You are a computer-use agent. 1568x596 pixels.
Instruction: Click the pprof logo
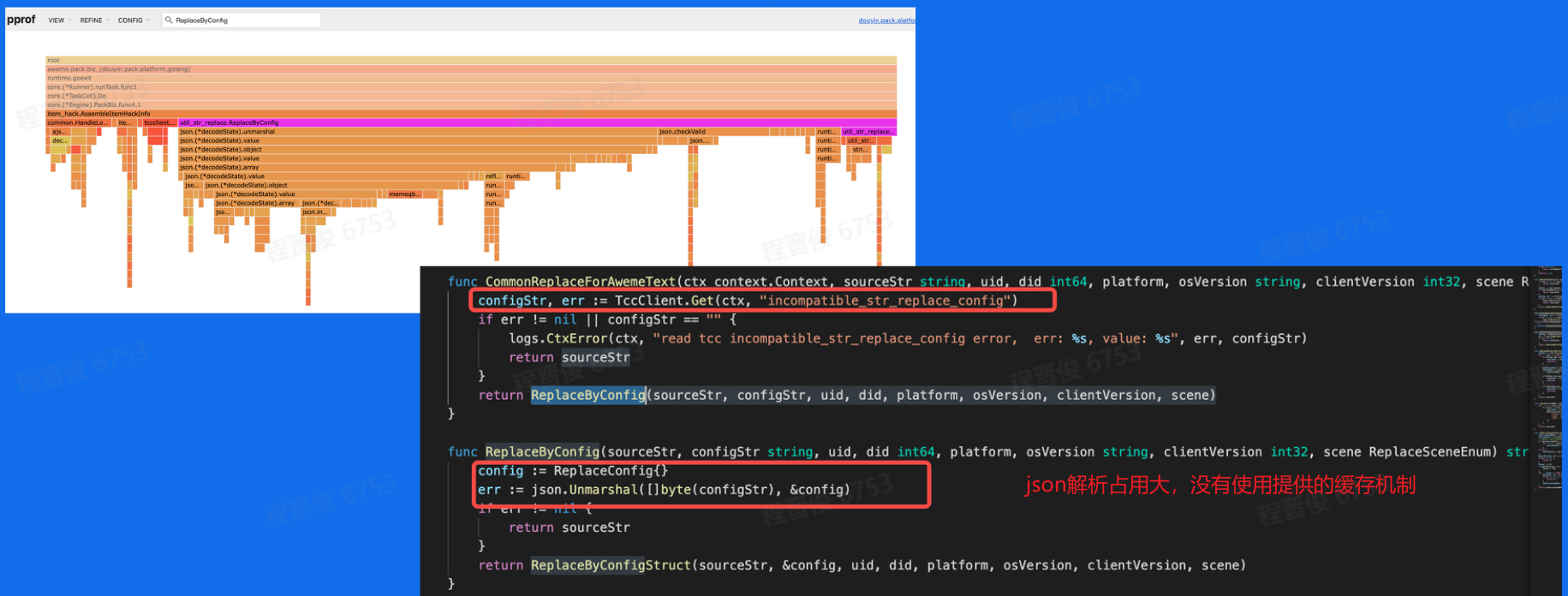(x=21, y=20)
